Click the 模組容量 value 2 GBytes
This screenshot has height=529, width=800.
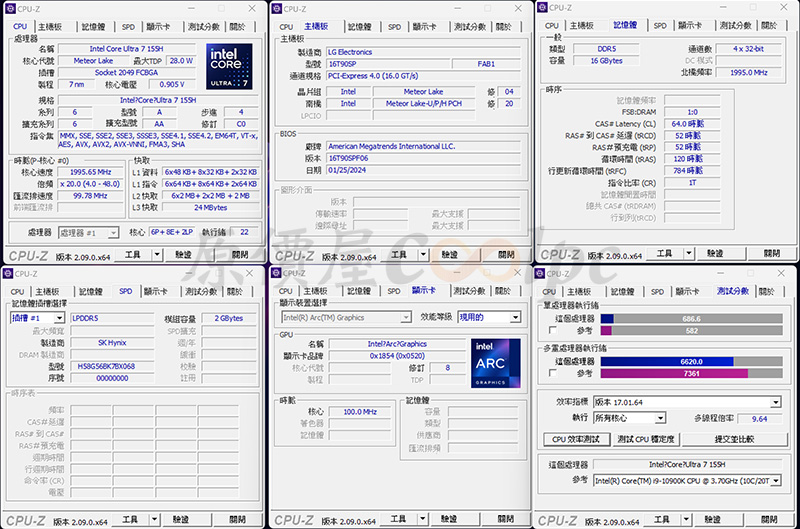pos(229,318)
